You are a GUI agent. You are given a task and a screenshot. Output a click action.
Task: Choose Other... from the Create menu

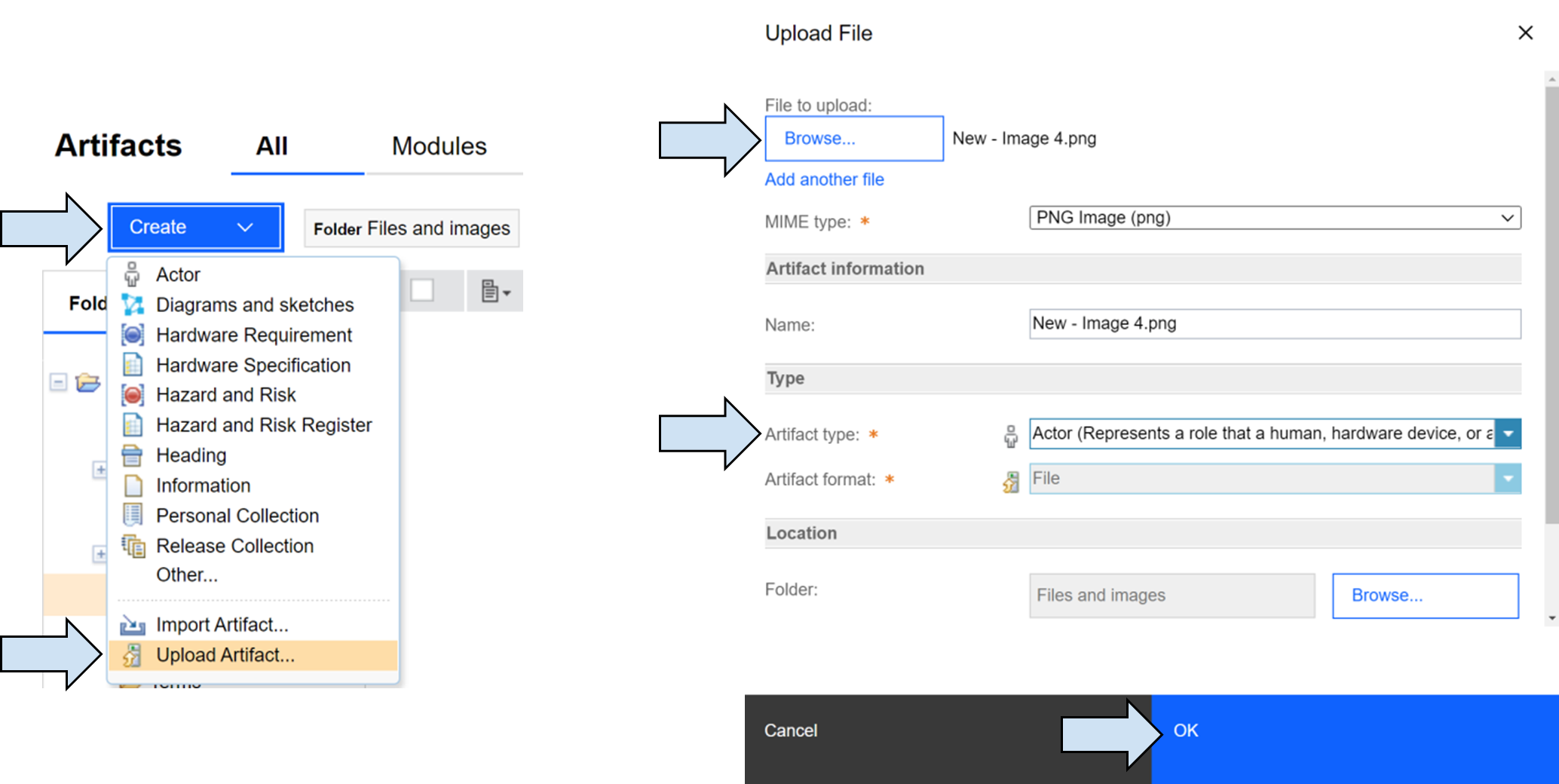[x=253, y=575]
